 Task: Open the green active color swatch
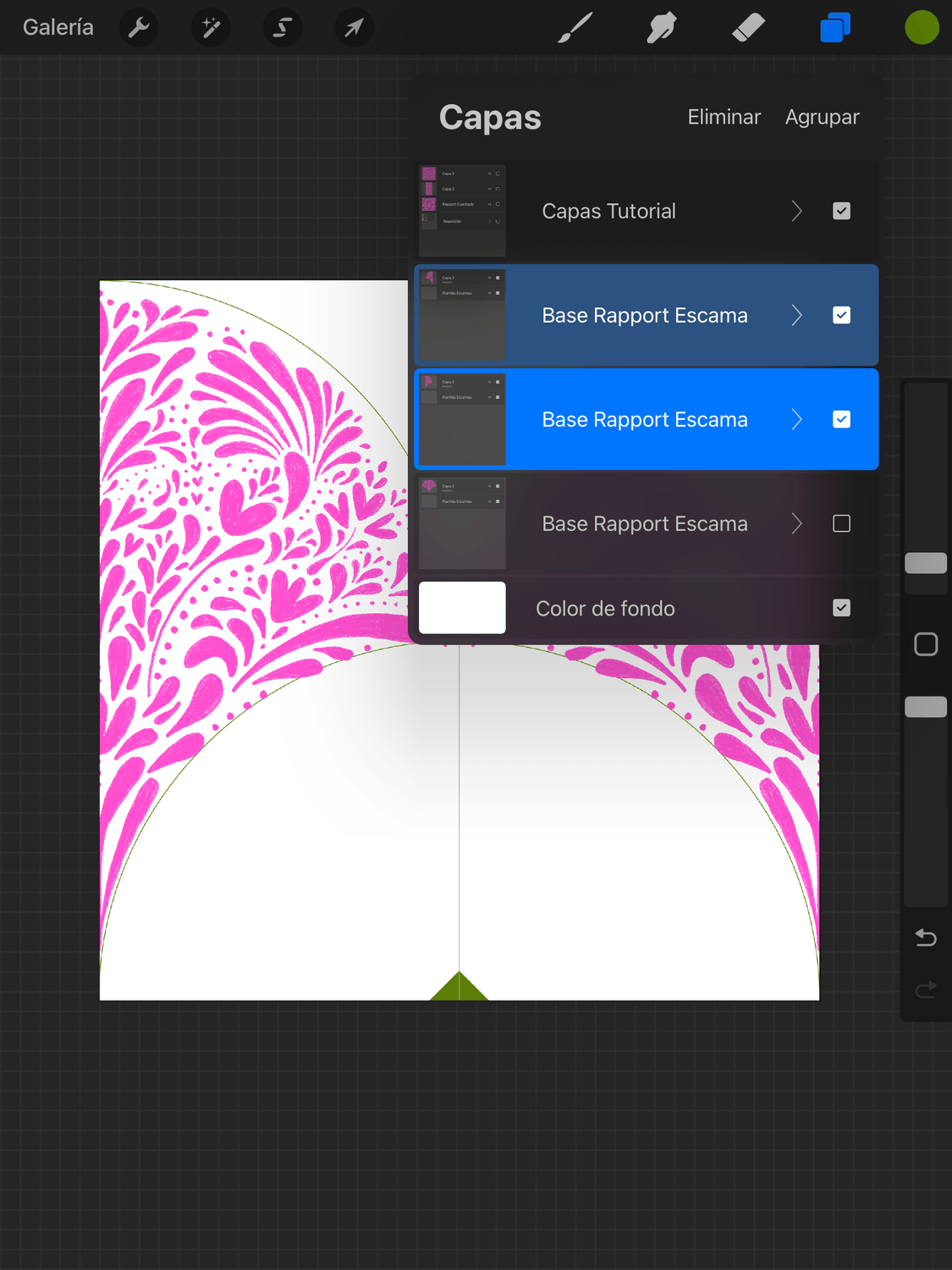[x=922, y=28]
